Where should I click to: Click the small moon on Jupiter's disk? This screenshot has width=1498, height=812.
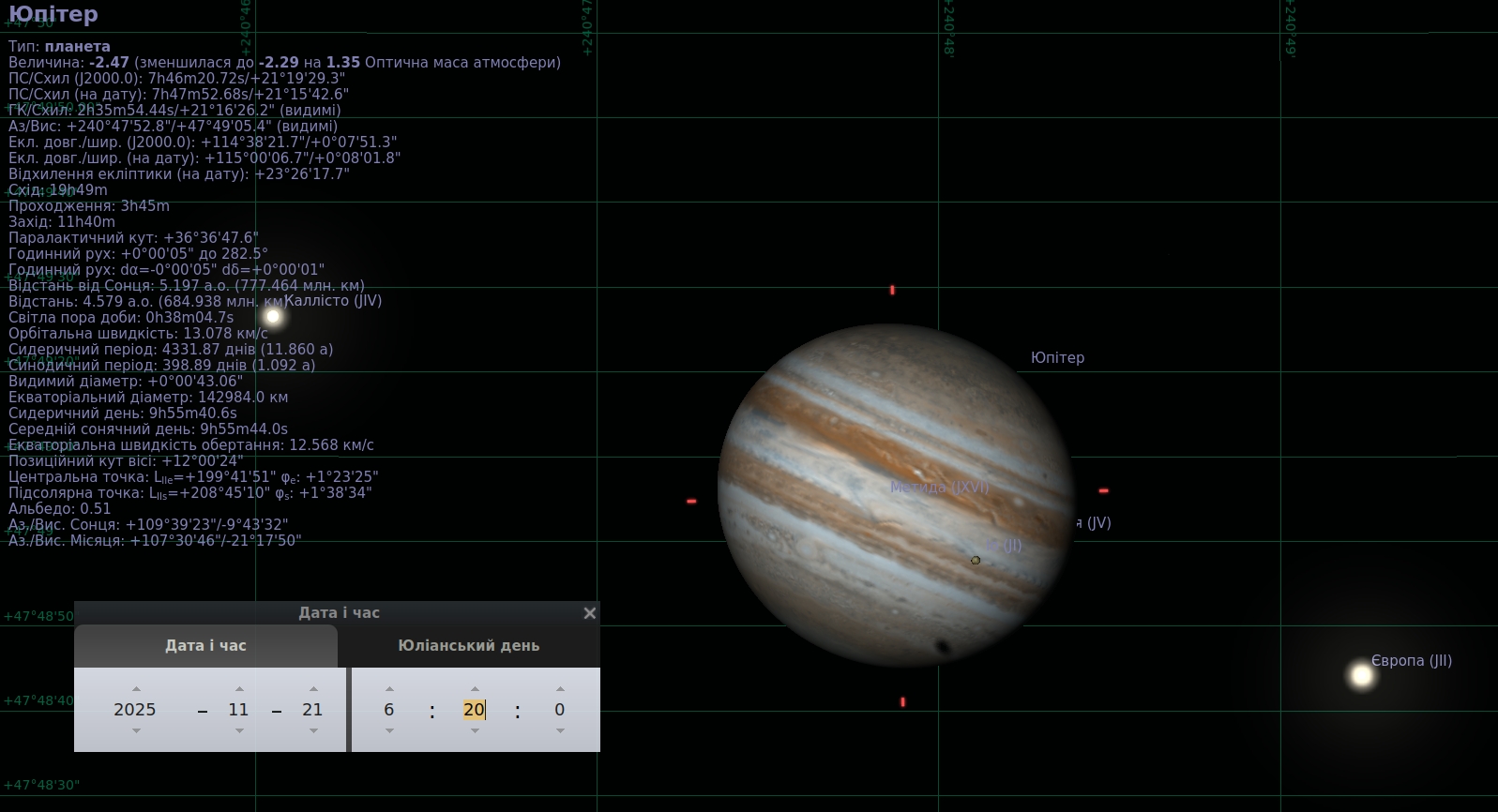tap(976, 560)
